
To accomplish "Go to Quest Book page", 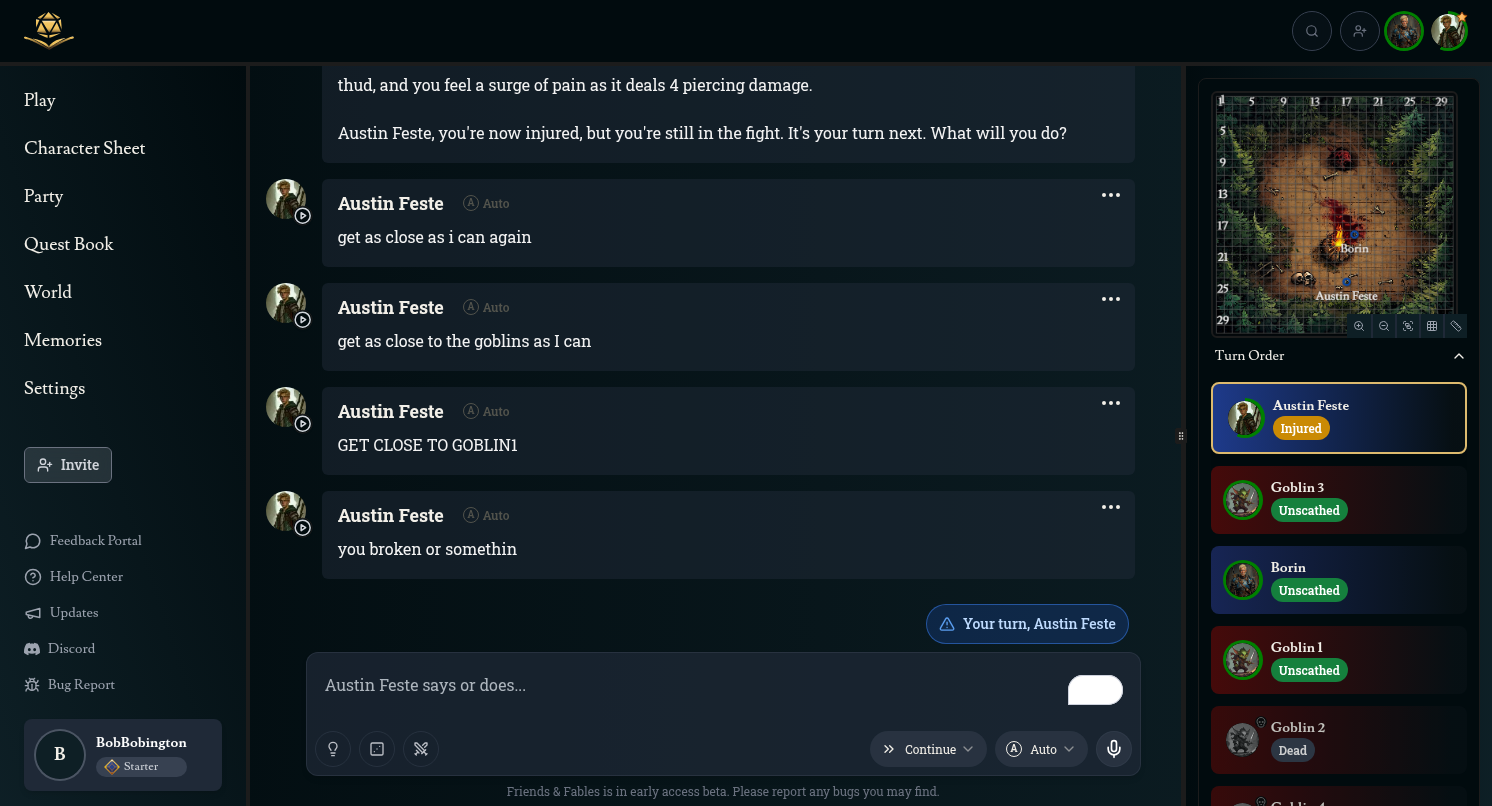I will (x=69, y=244).
